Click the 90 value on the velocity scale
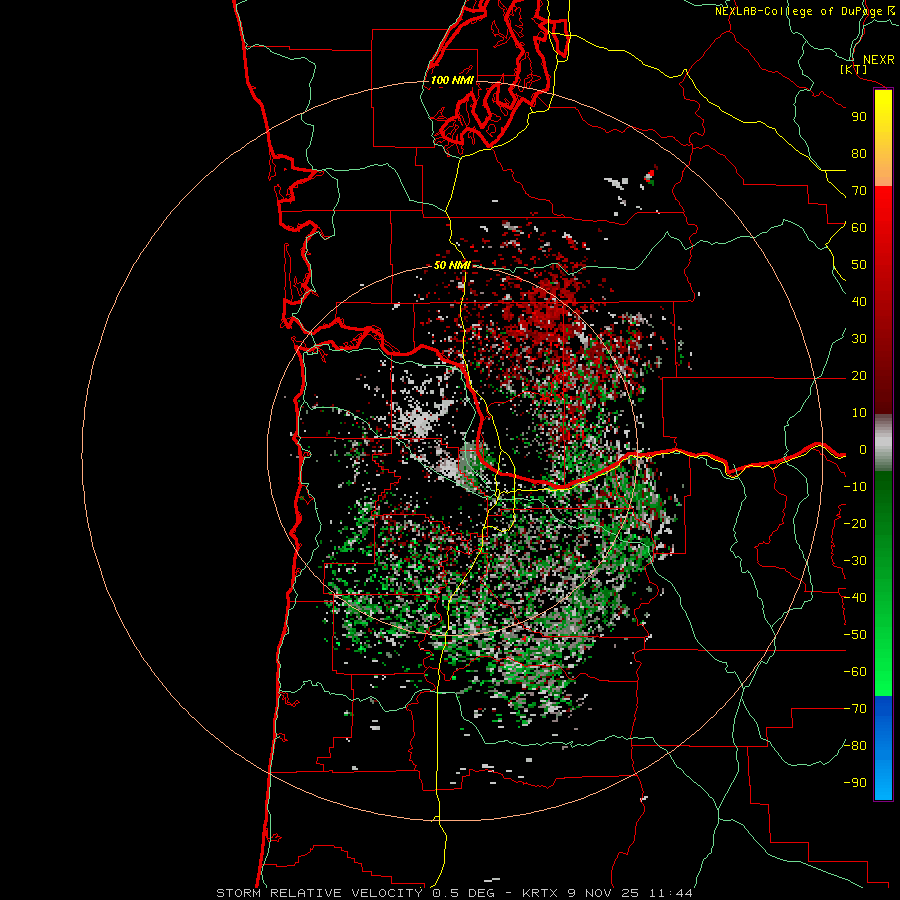 coord(859,117)
